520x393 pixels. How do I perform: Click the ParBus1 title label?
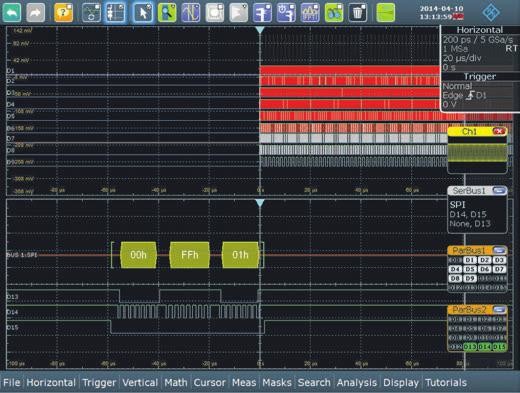click(x=468, y=250)
